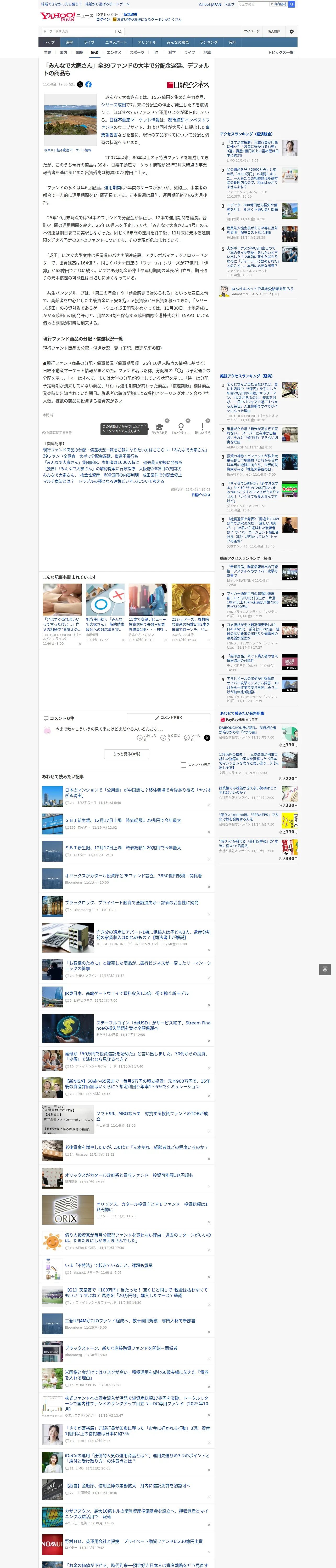Image resolution: width=336 pixels, height=1568 pixels.
Task: Click the わかりやすい lightbulb reaction
Action: click(181, 429)
